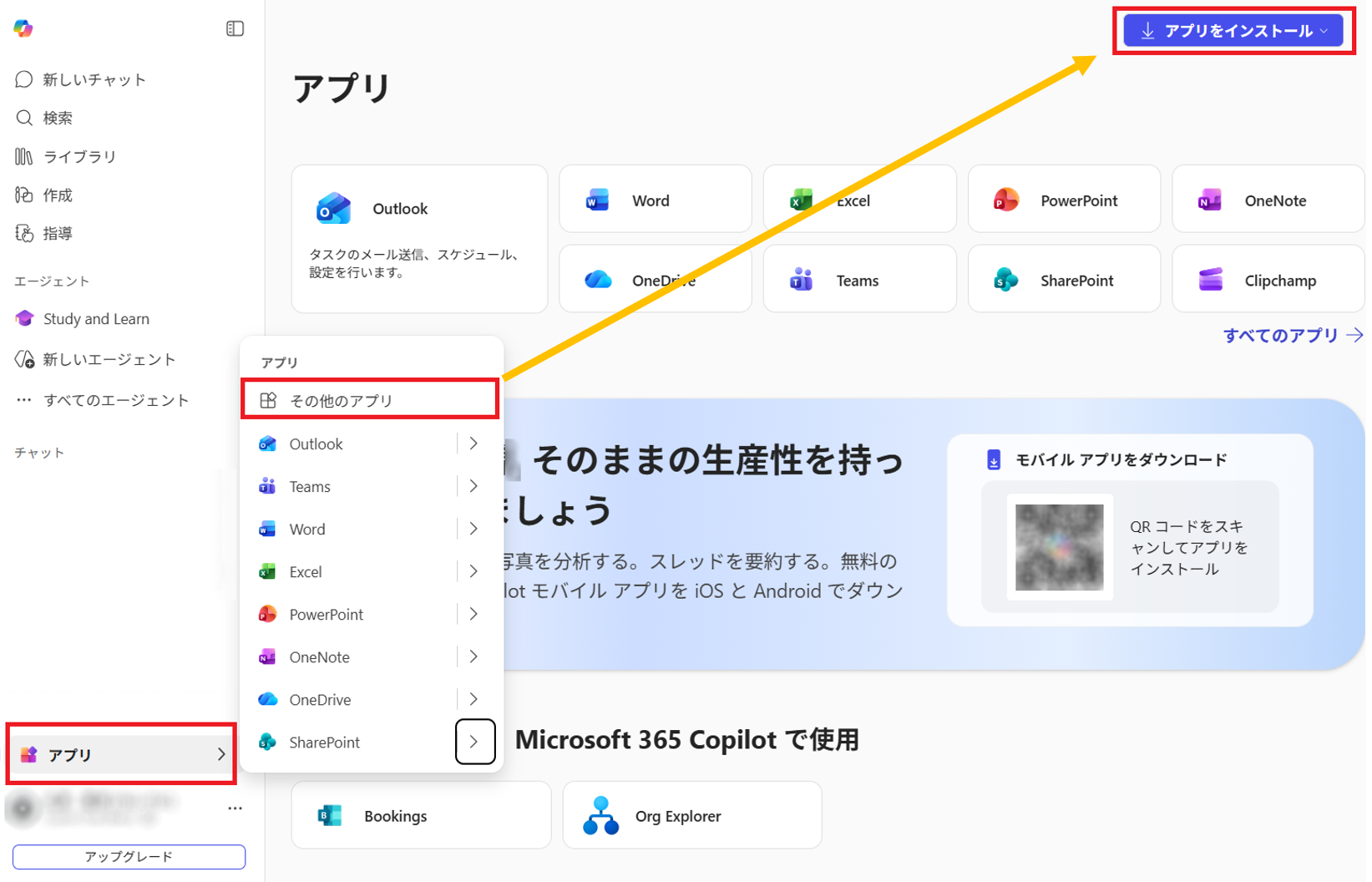1372x882 pixels.
Task: Open the Org Explorer app card
Action: [692, 815]
